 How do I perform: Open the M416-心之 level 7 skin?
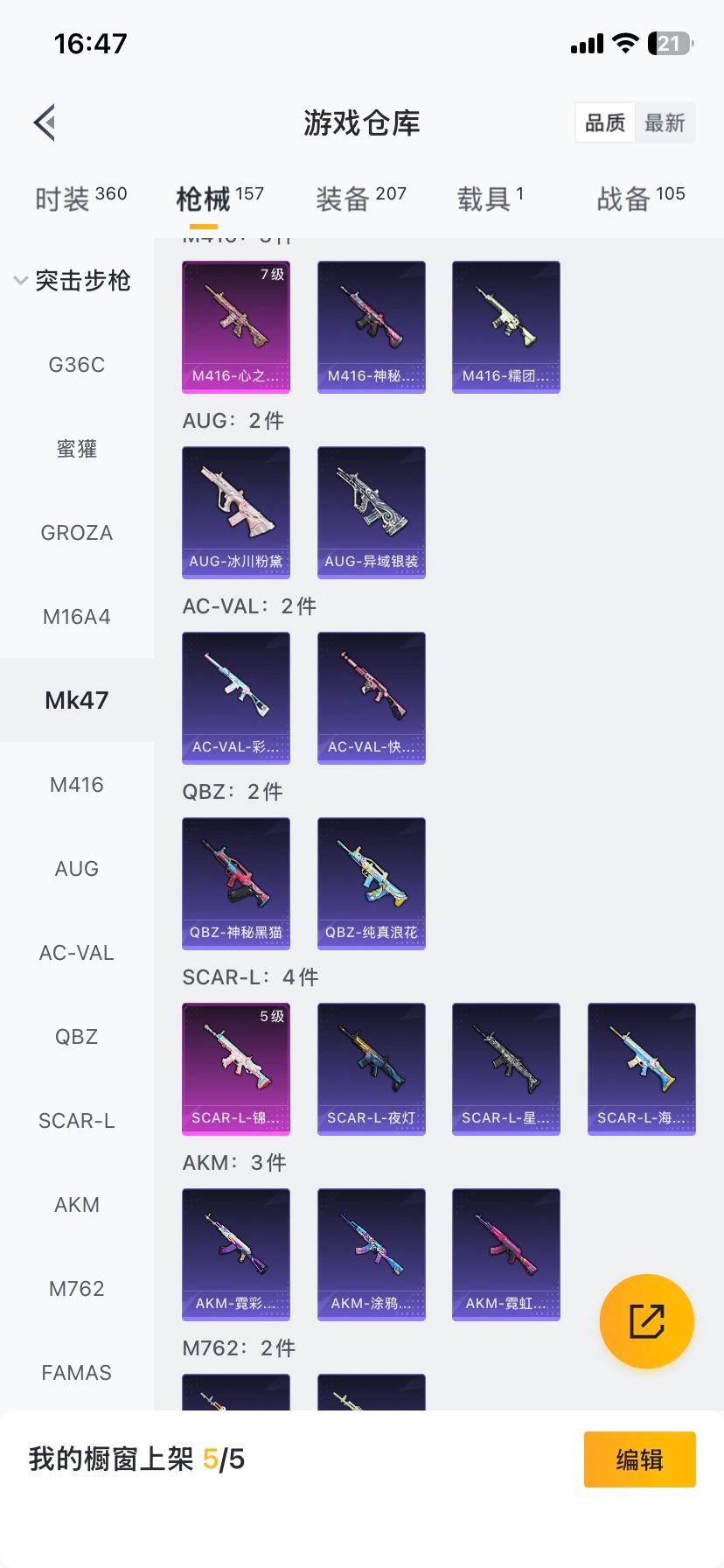click(x=236, y=327)
